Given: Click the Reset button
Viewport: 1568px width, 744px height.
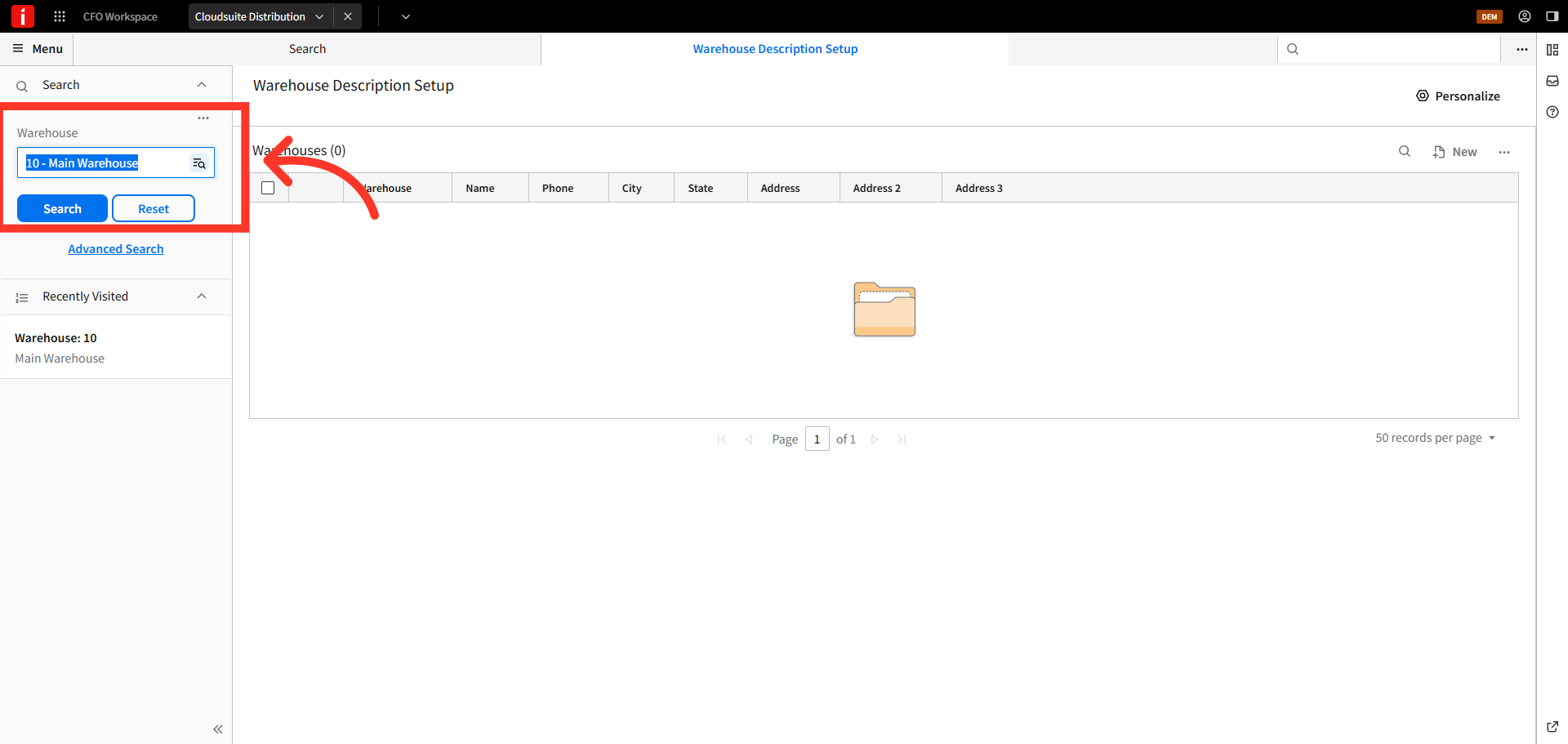Looking at the screenshot, I should click(x=154, y=208).
